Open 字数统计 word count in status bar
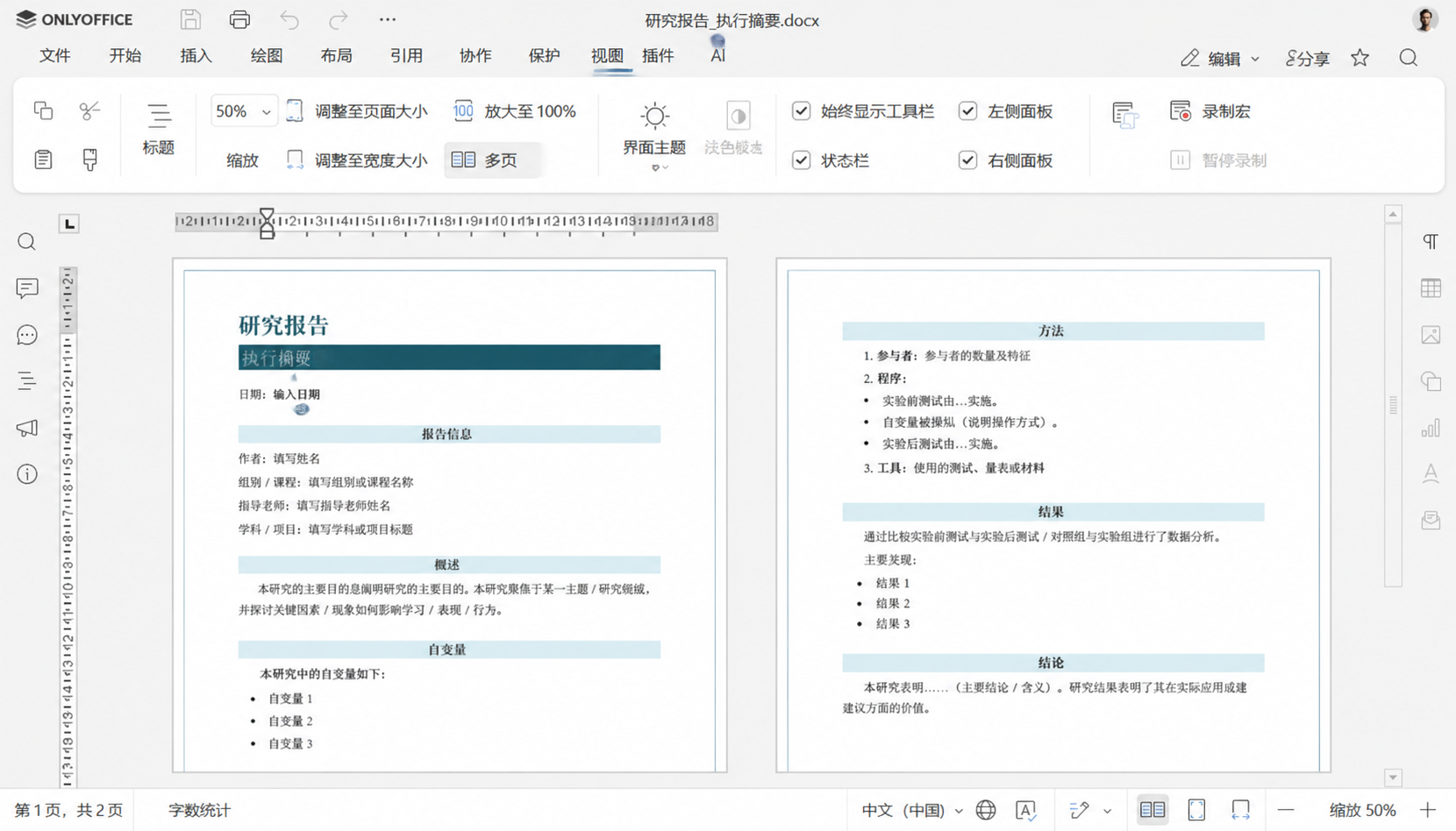Viewport: 1456px width, 831px height. [199, 810]
